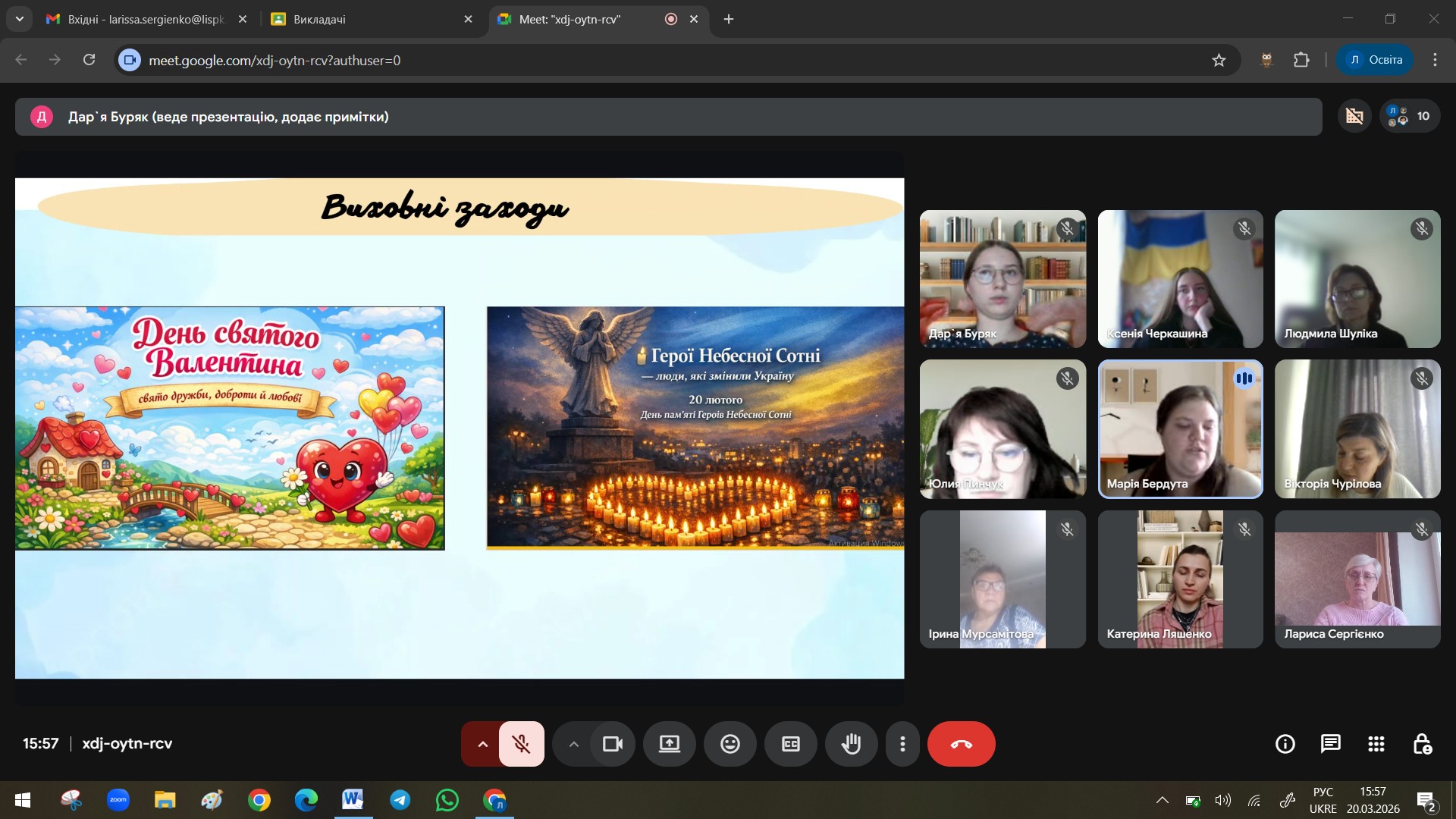Open the emoji reactions button
Viewport: 1456px width, 819px height.
click(x=730, y=744)
